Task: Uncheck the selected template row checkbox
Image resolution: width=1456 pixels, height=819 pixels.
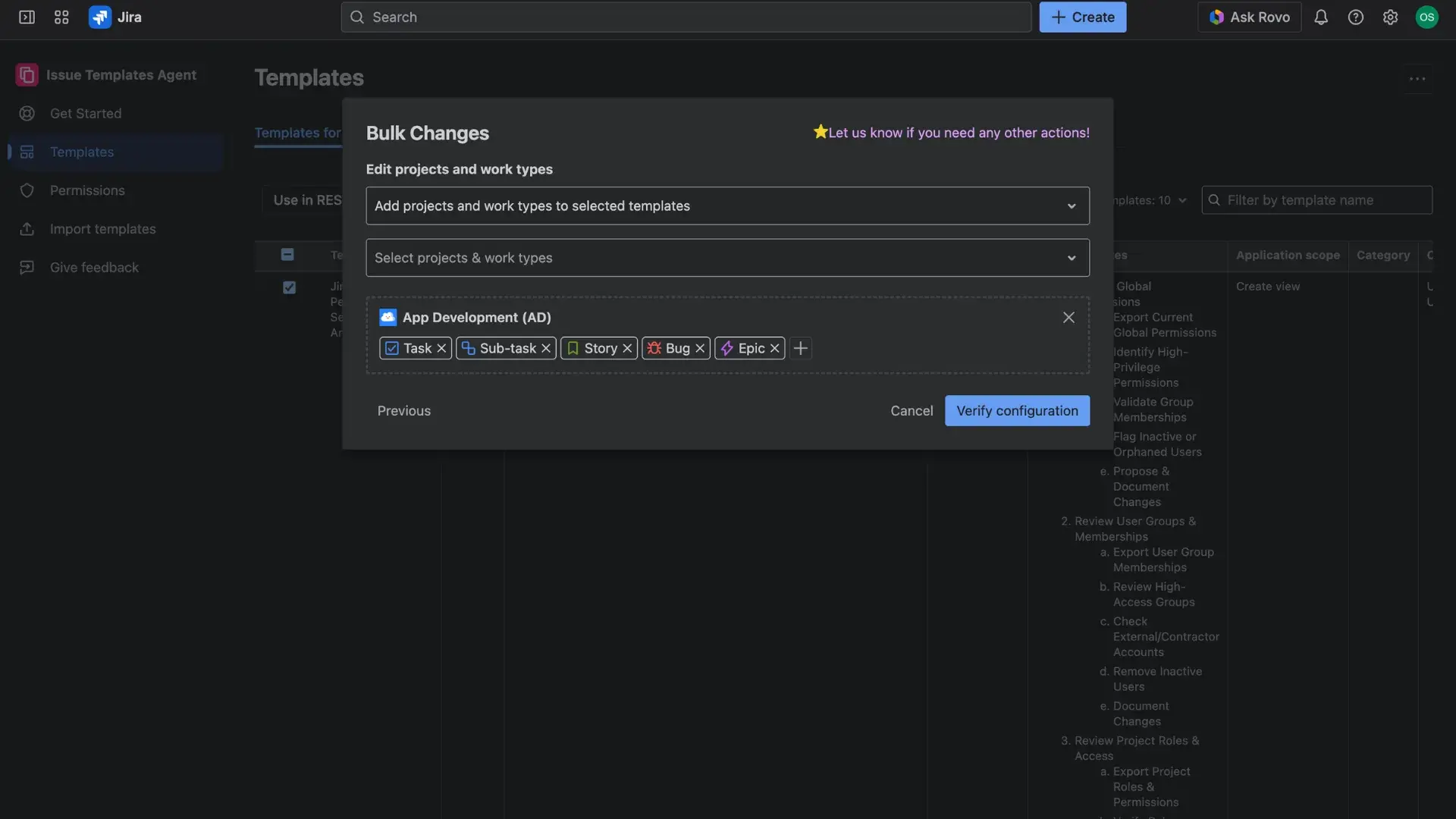Action: 289,287
